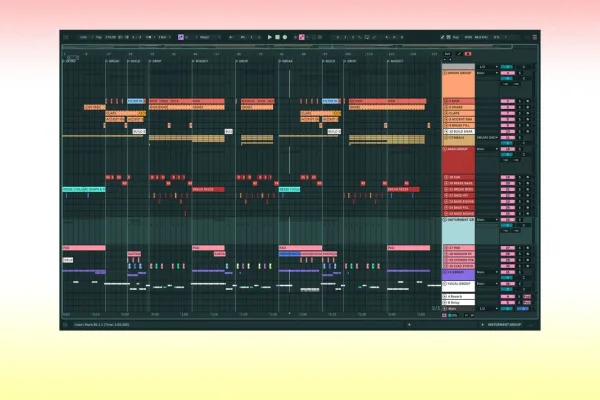600x400 pixels.
Task: Arm the SUB track for recording
Action: tap(528, 178)
